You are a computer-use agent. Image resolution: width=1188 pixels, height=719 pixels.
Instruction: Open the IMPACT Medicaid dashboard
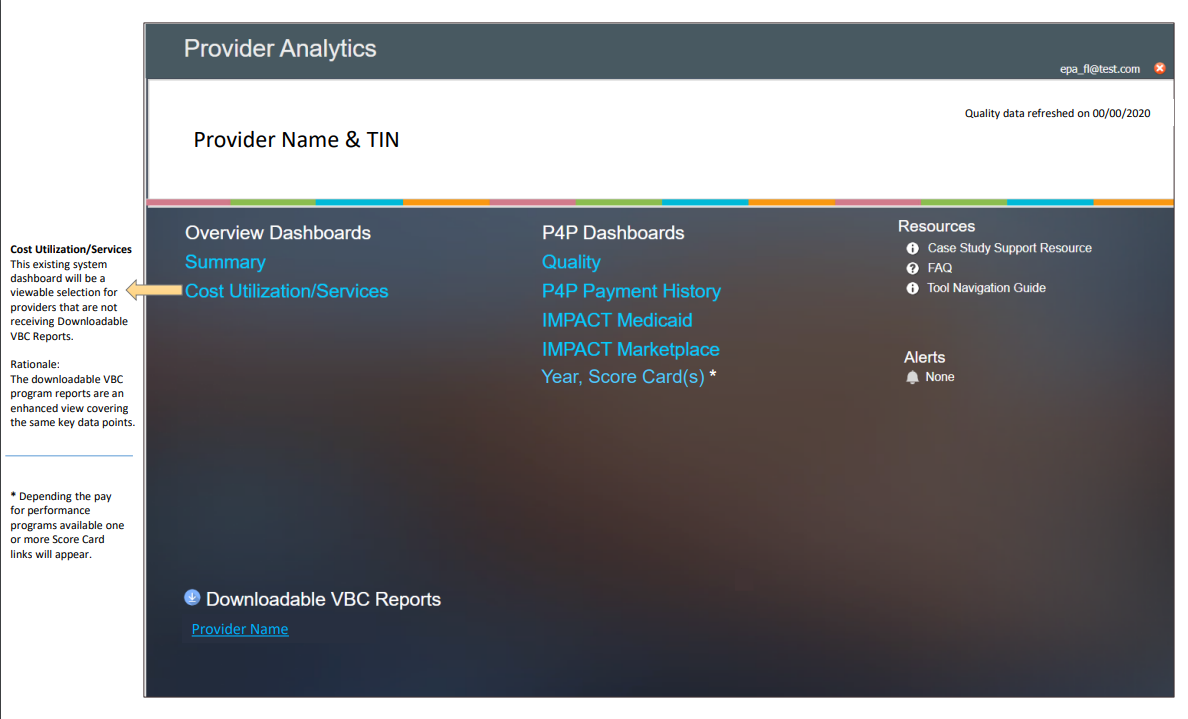click(617, 320)
